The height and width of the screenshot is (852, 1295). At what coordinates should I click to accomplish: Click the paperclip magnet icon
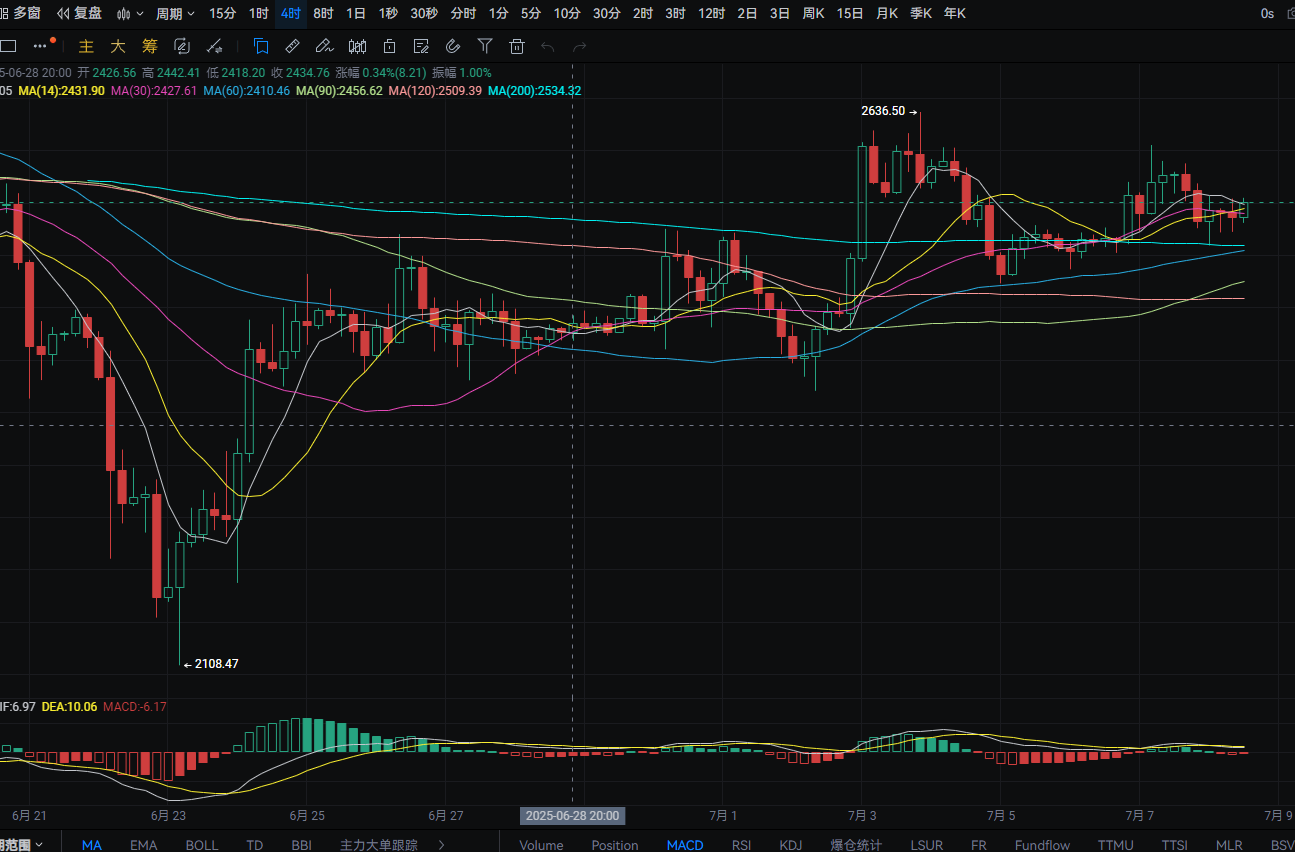point(453,46)
